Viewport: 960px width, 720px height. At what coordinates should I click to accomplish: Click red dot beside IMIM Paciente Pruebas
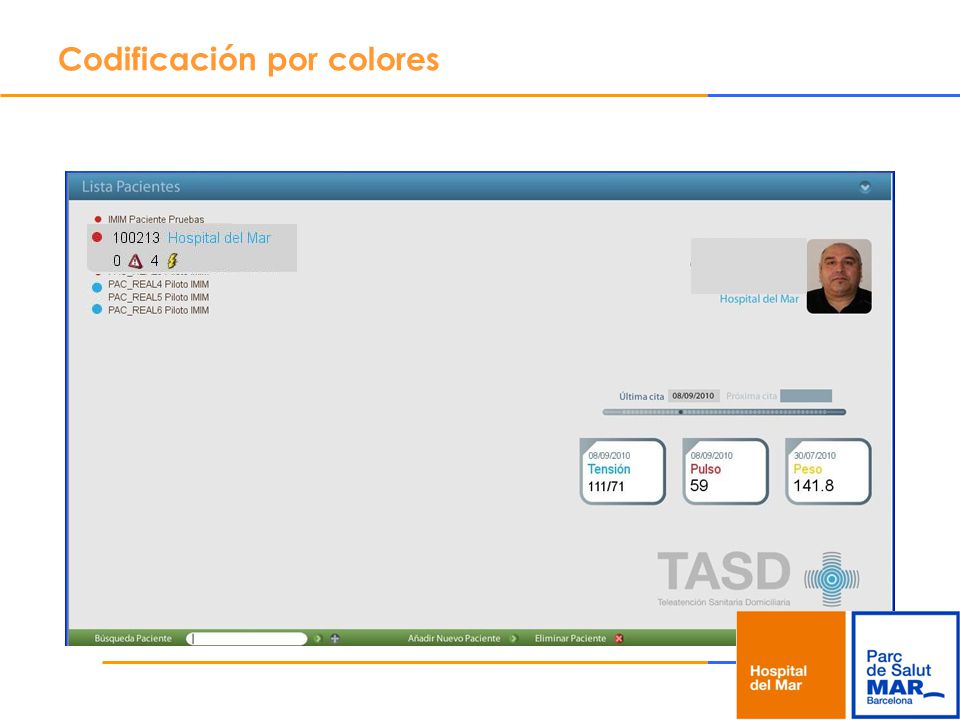tap(98, 219)
